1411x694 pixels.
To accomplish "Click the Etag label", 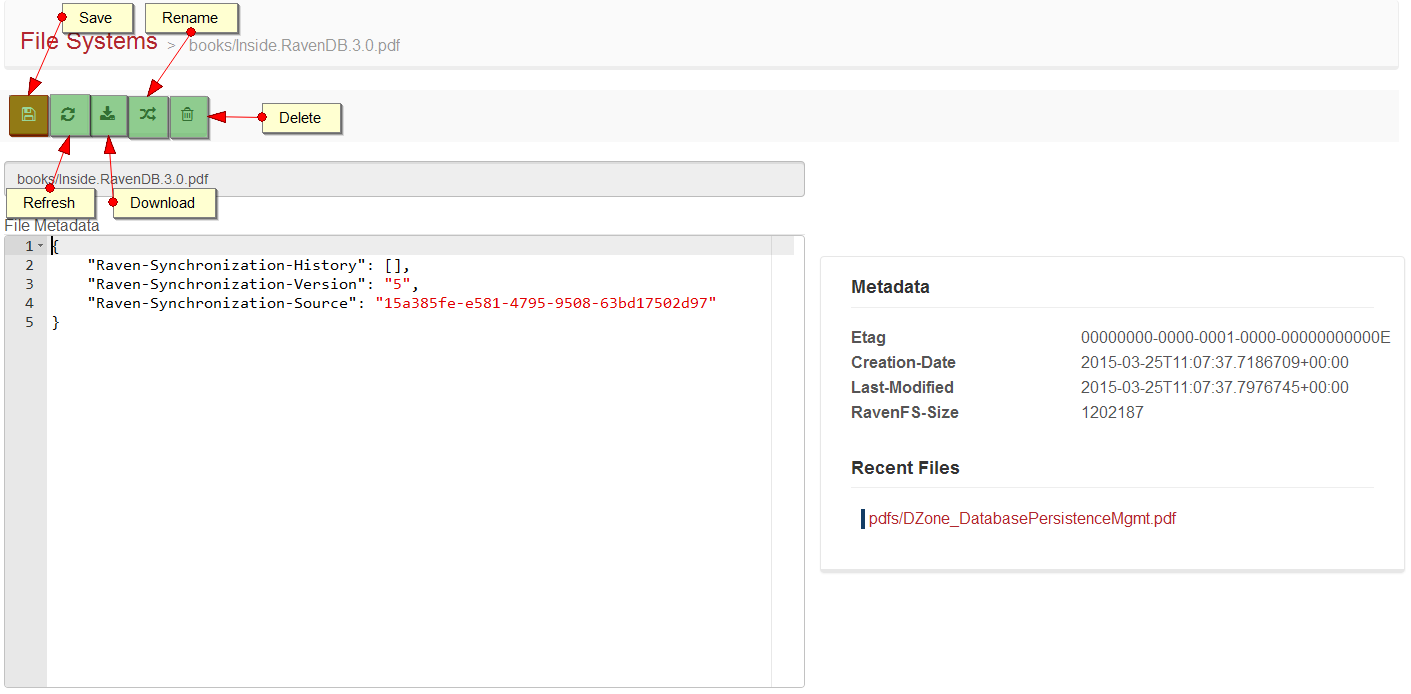I will [868, 338].
